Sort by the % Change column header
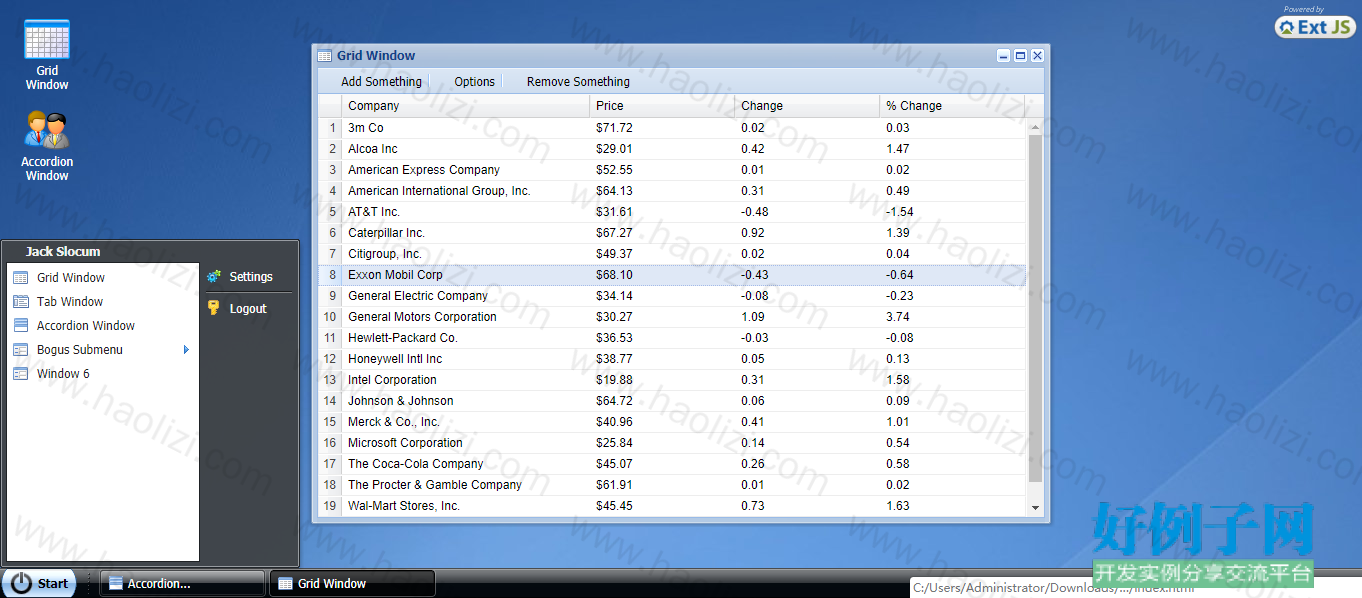Viewport: 1362px width, 598px height. coord(952,106)
